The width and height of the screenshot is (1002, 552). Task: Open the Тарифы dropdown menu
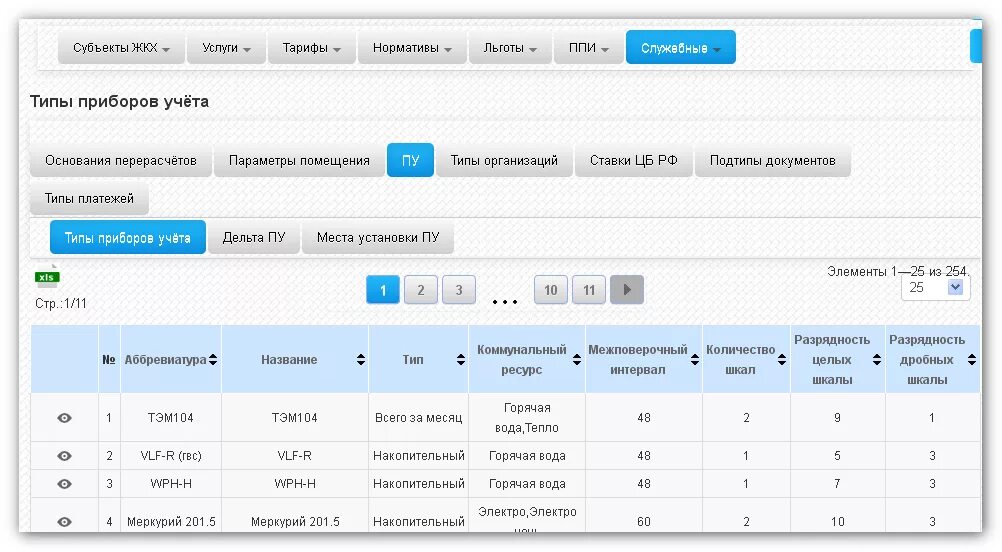pos(311,48)
